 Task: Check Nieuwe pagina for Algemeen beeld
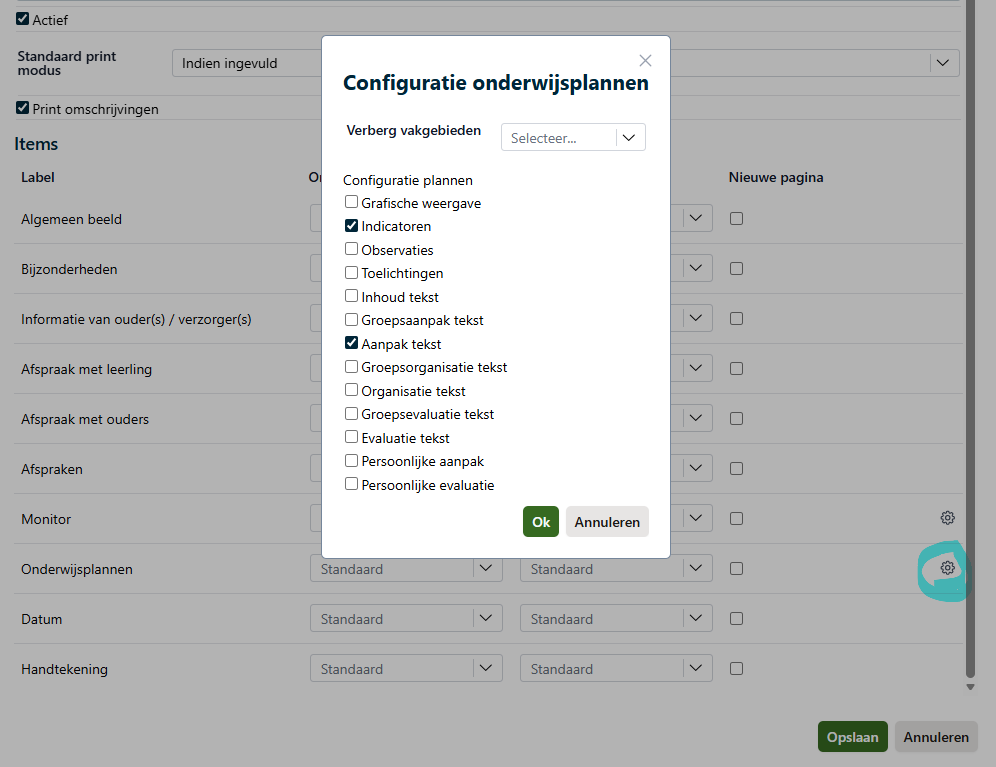coord(736,219)
